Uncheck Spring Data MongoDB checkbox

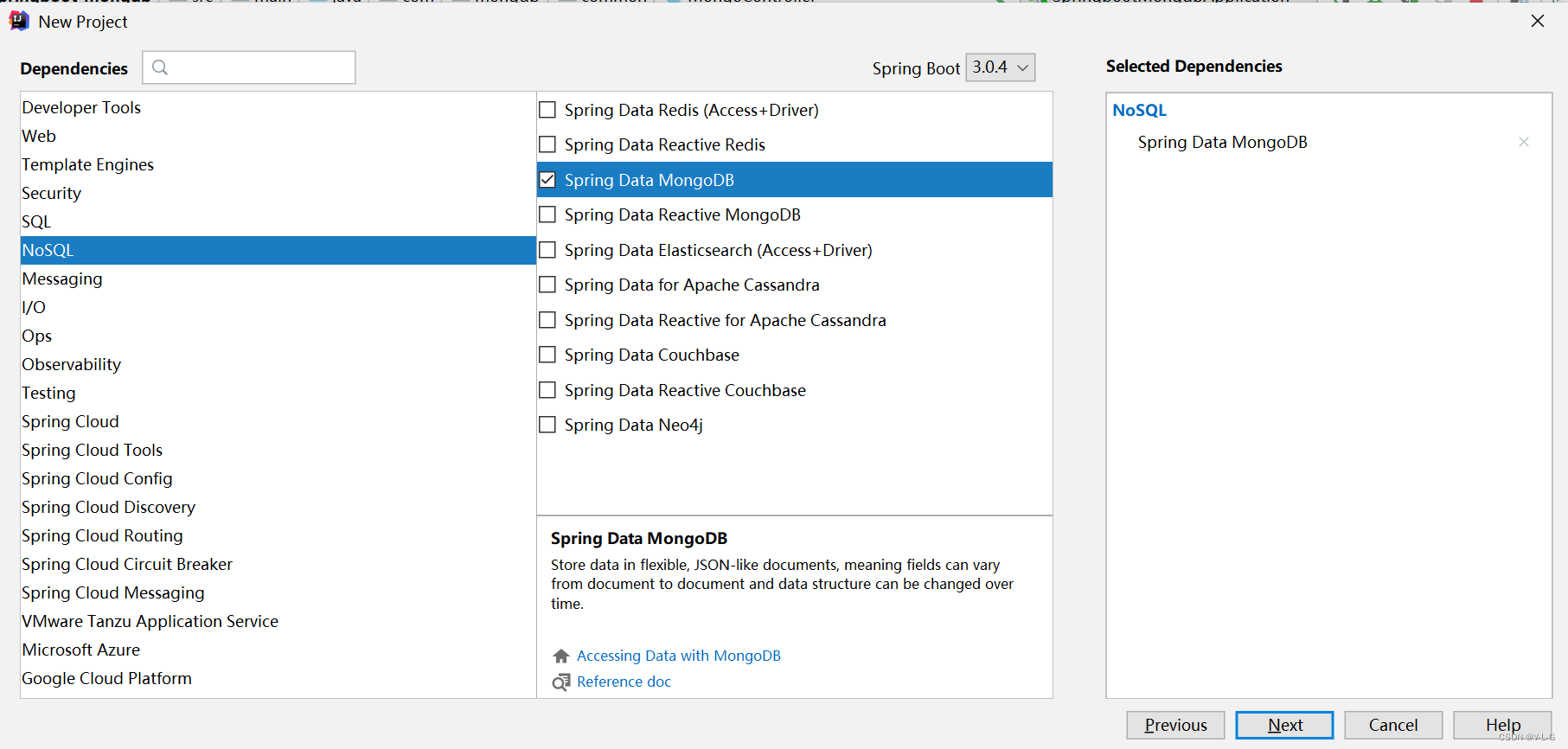547,180
